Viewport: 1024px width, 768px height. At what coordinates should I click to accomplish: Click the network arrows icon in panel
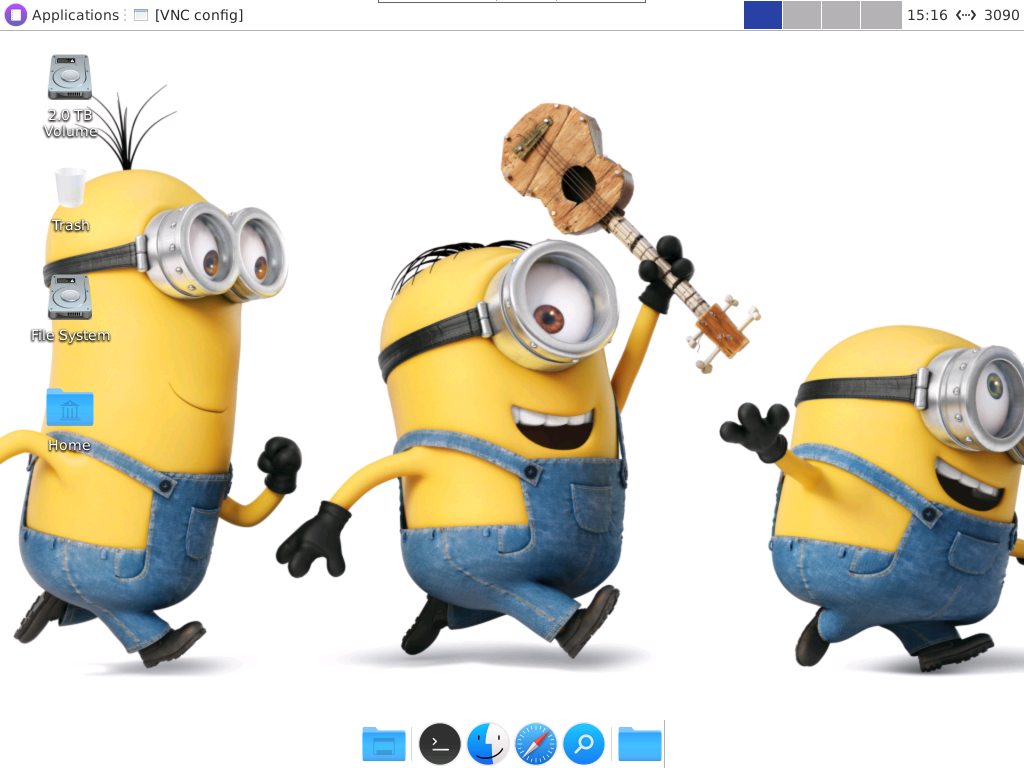[966, 15]
